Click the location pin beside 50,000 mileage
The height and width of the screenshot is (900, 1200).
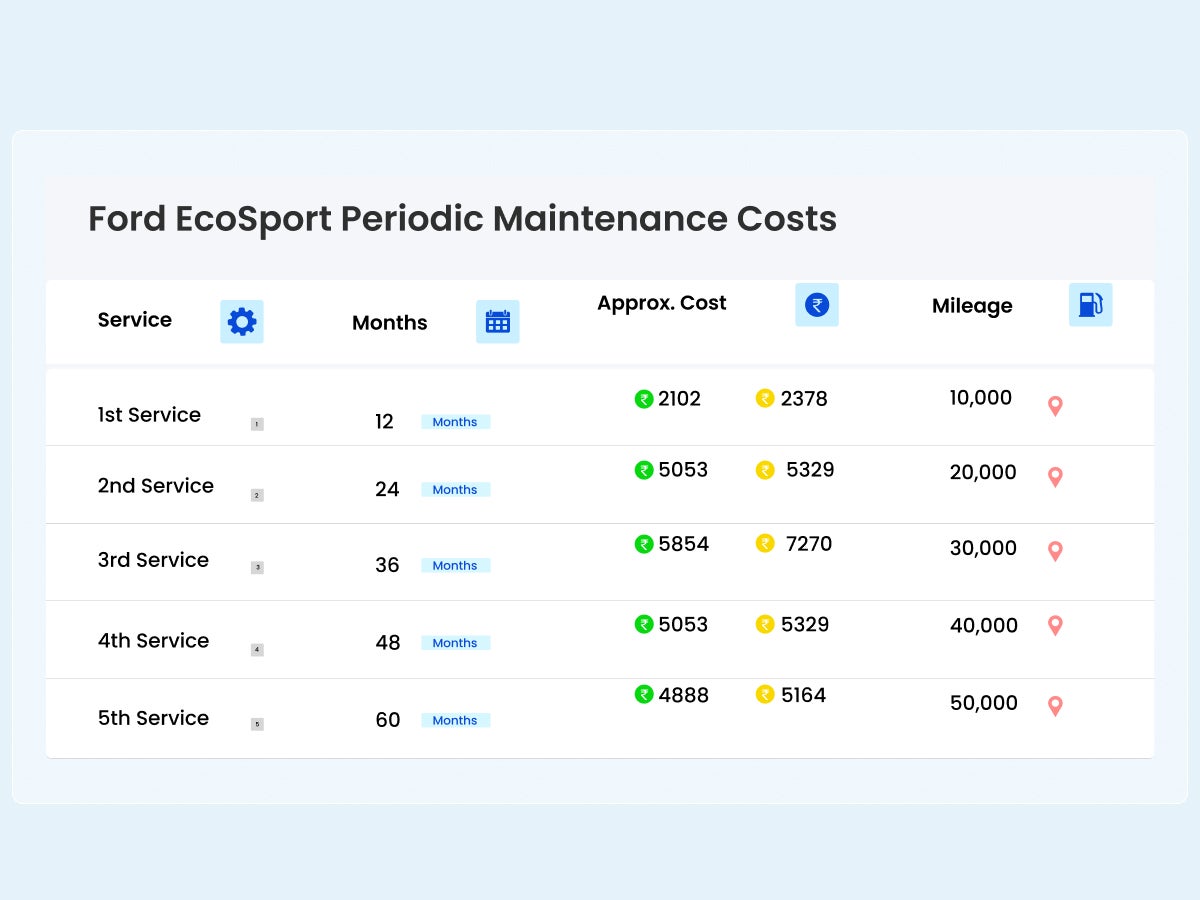tap(1055, 705)
